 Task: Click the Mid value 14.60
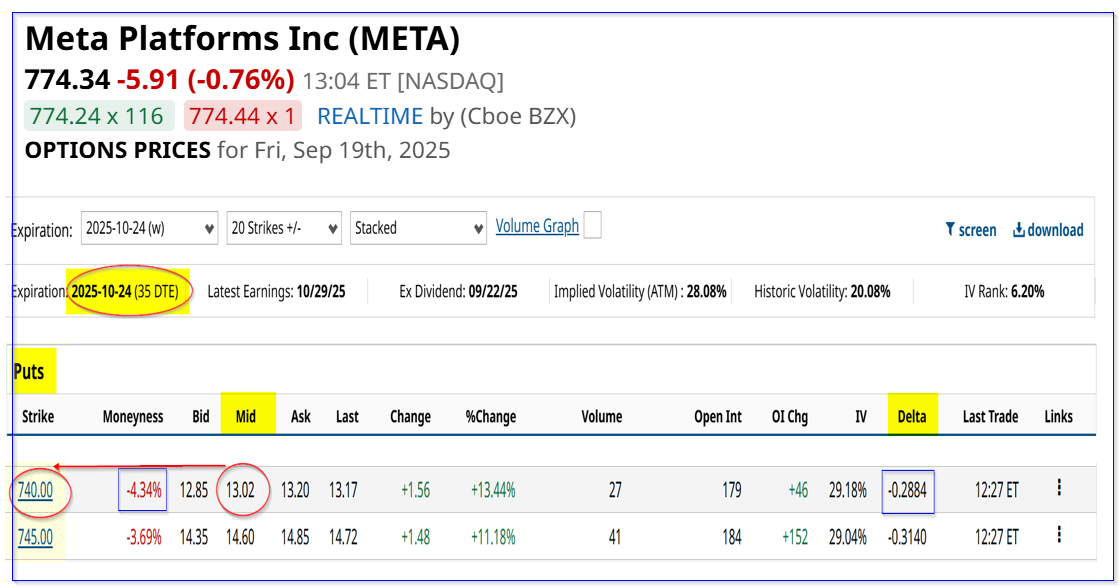tap(240, 537)
